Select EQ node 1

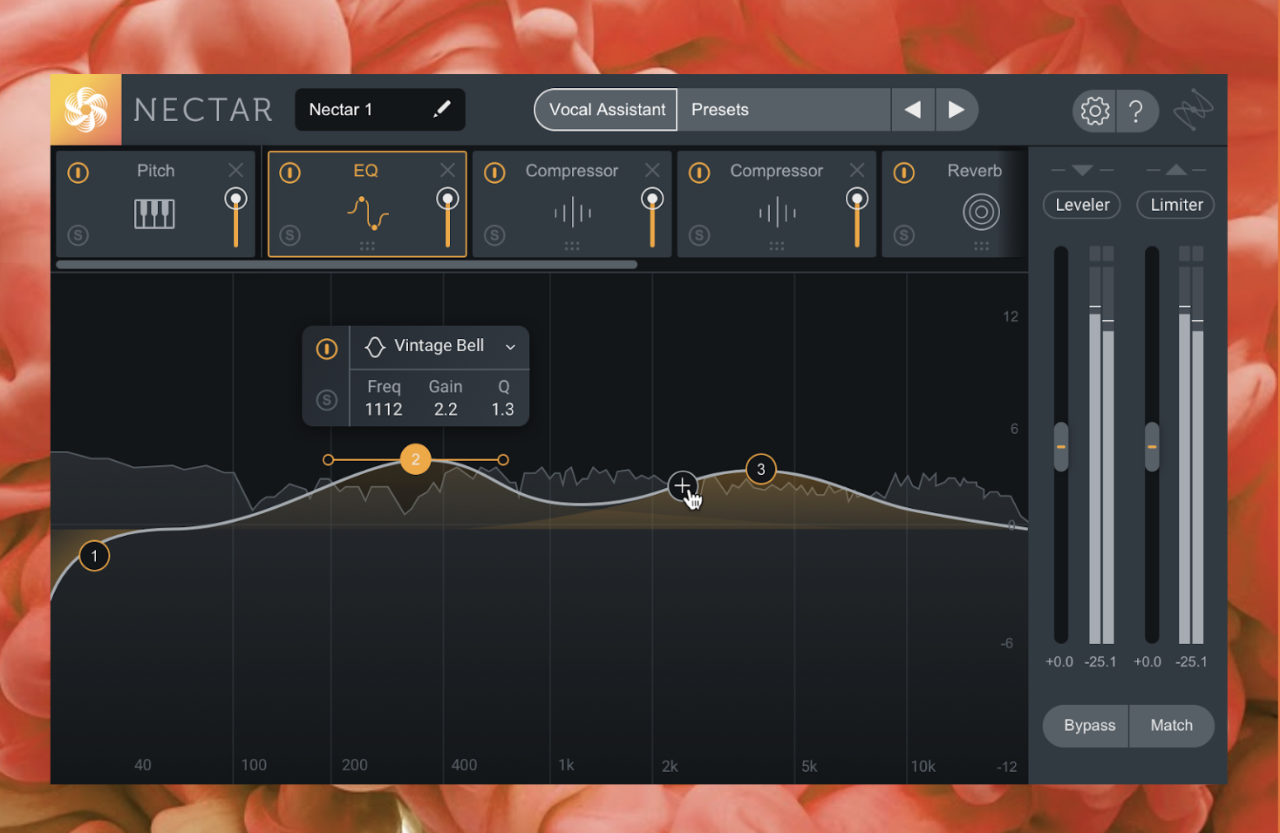[x=94, y=556]
